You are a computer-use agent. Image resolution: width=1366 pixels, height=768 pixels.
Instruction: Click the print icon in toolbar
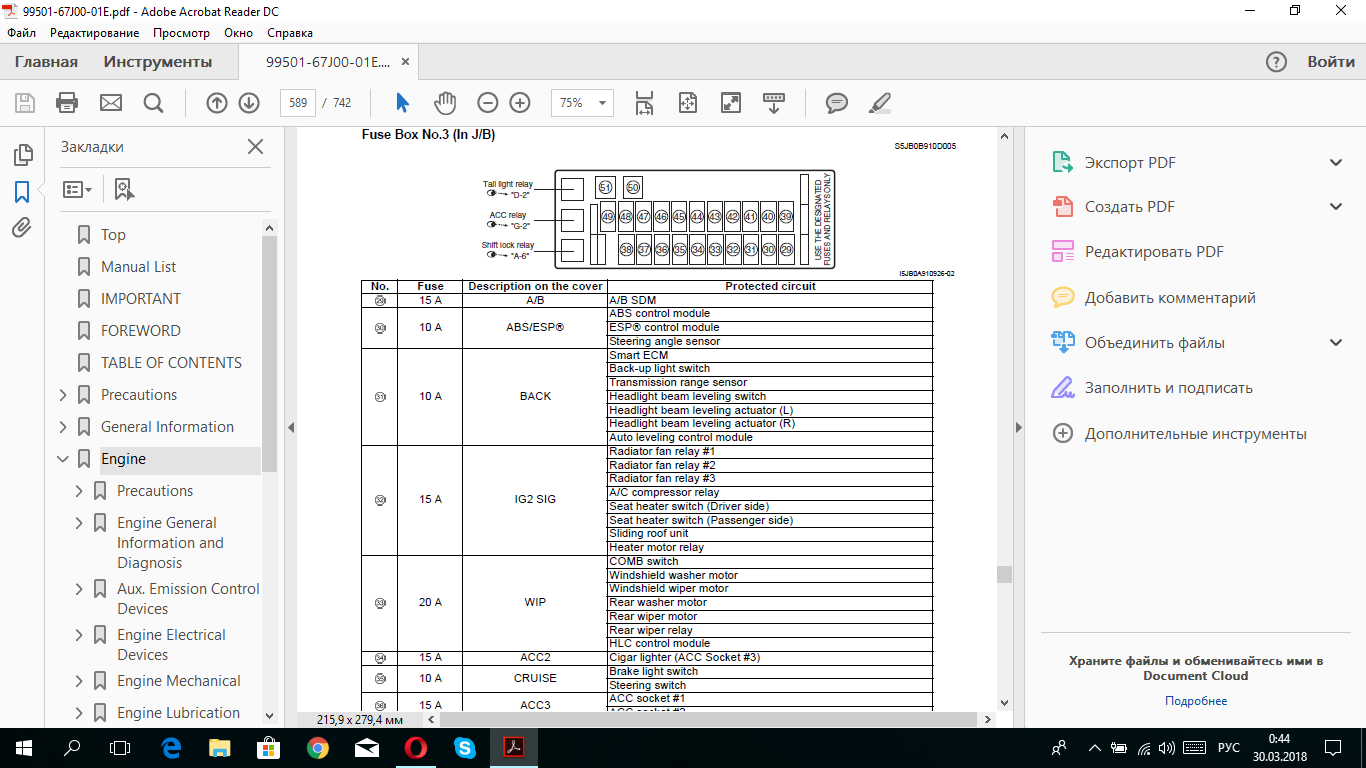pos(67,103)
